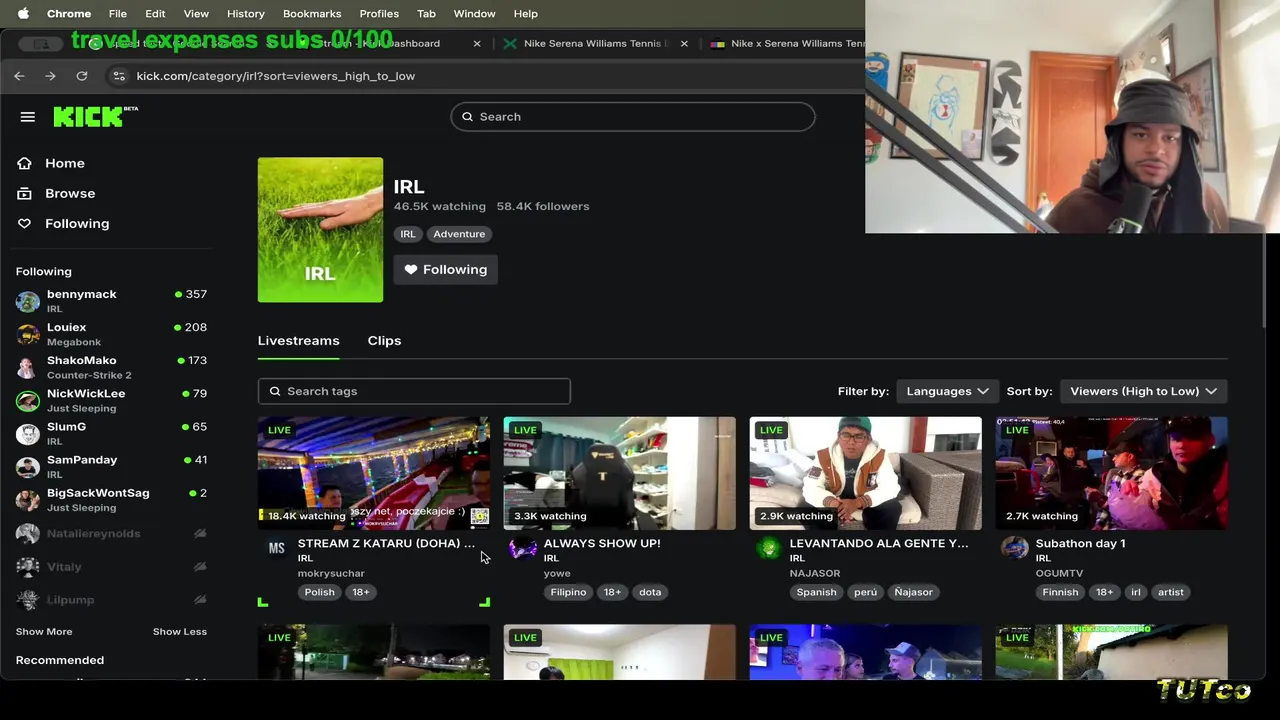Open NAJASOR 2.9K watching thumbnail
This screenshot has height=720, width=1280.
point(866,473)
